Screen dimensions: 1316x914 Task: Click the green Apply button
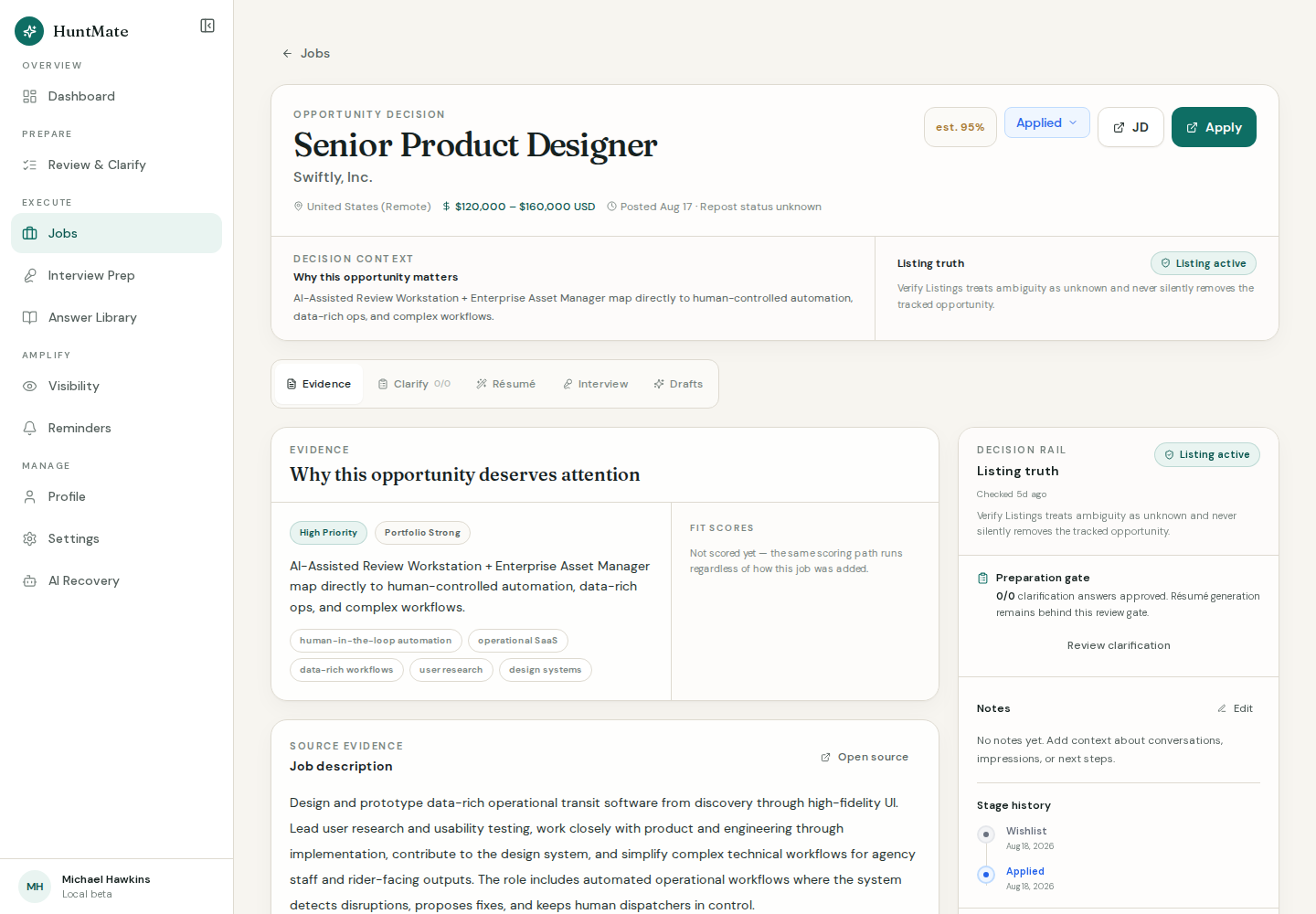point(1214,127)
